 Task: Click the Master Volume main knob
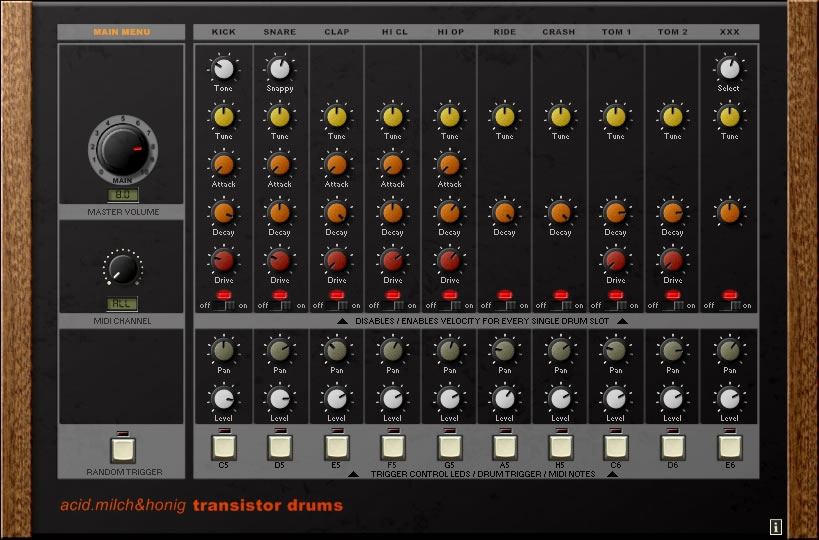[123, 150]
